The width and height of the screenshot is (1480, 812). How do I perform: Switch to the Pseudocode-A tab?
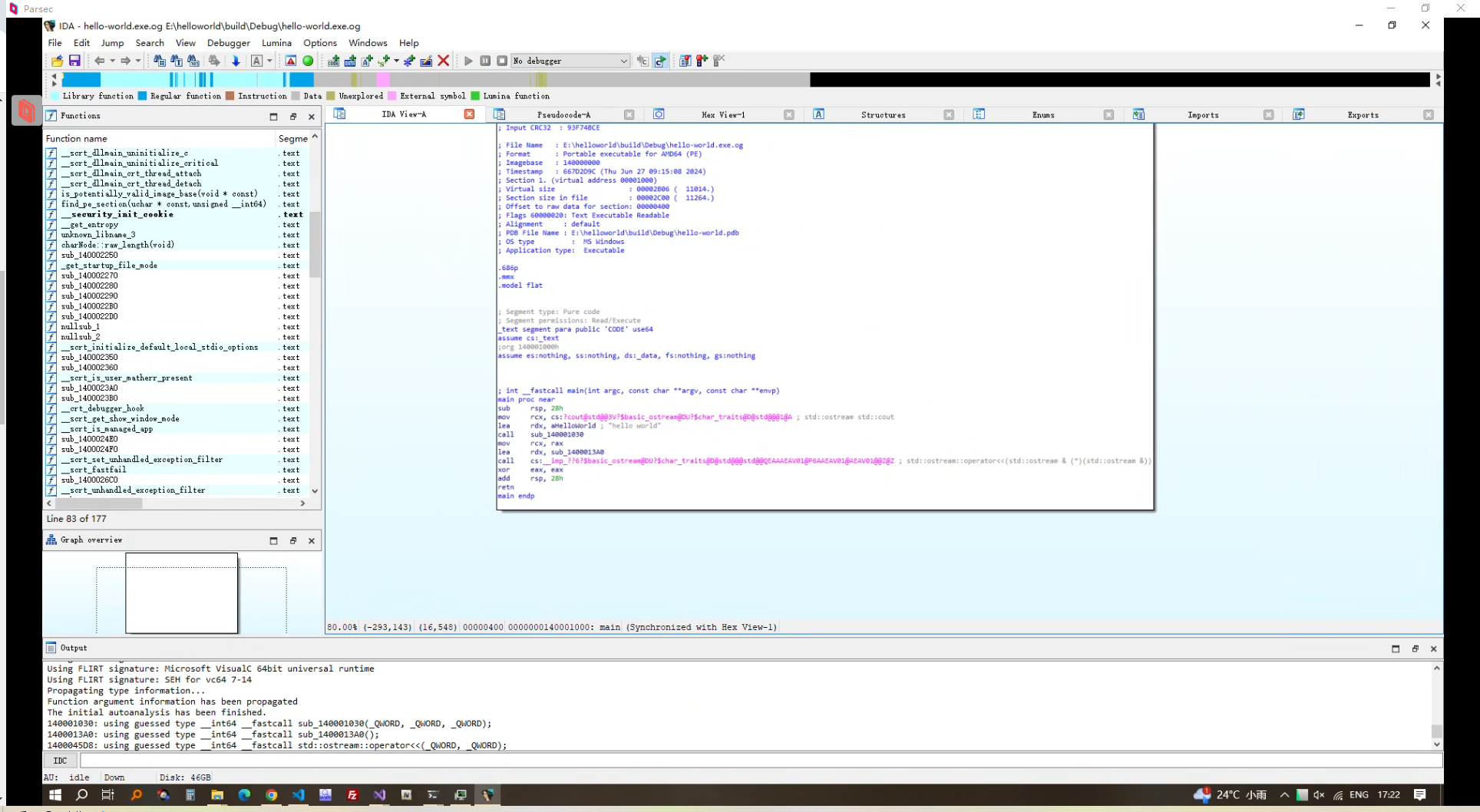click(x=563, y=114)
